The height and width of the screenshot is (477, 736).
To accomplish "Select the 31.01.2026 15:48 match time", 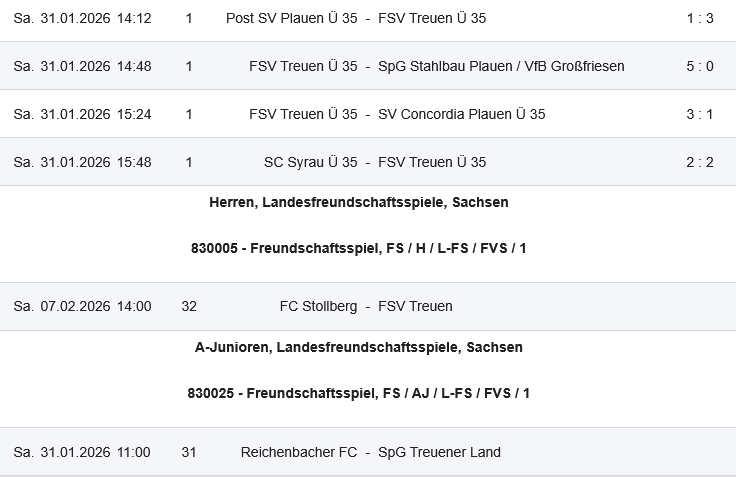I will click(x=83, y=162).
